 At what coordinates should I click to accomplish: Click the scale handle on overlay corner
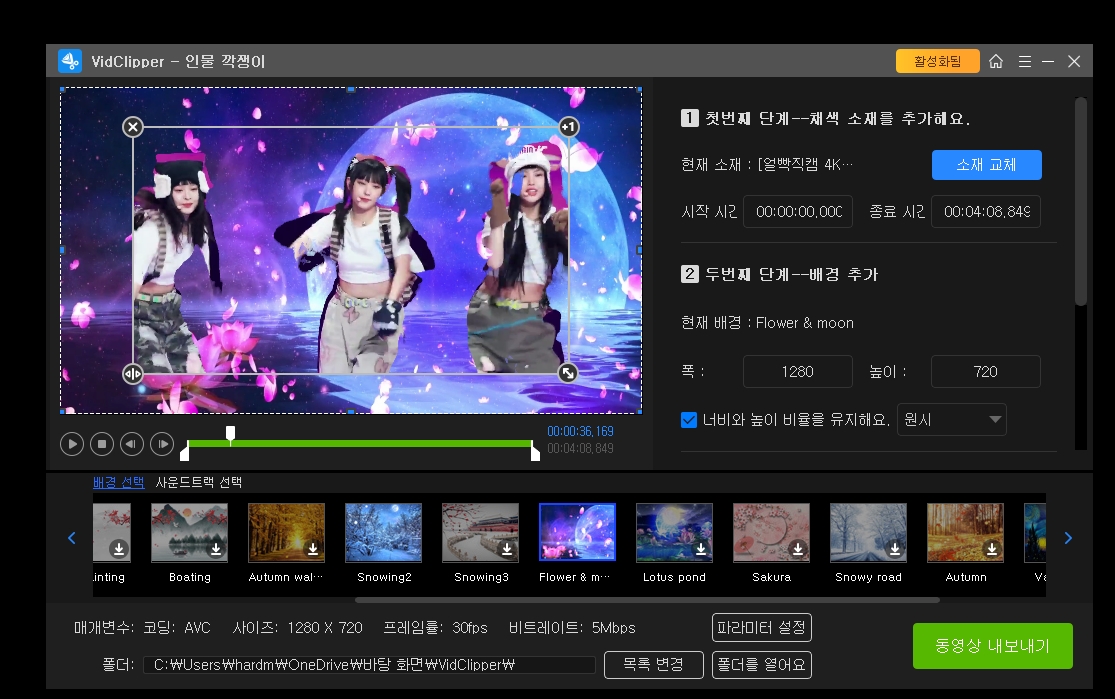[567, 373]
